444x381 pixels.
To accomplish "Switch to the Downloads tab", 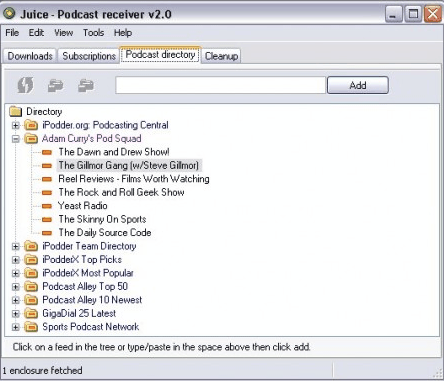I will pyautogui.click(x=30, y=56).
